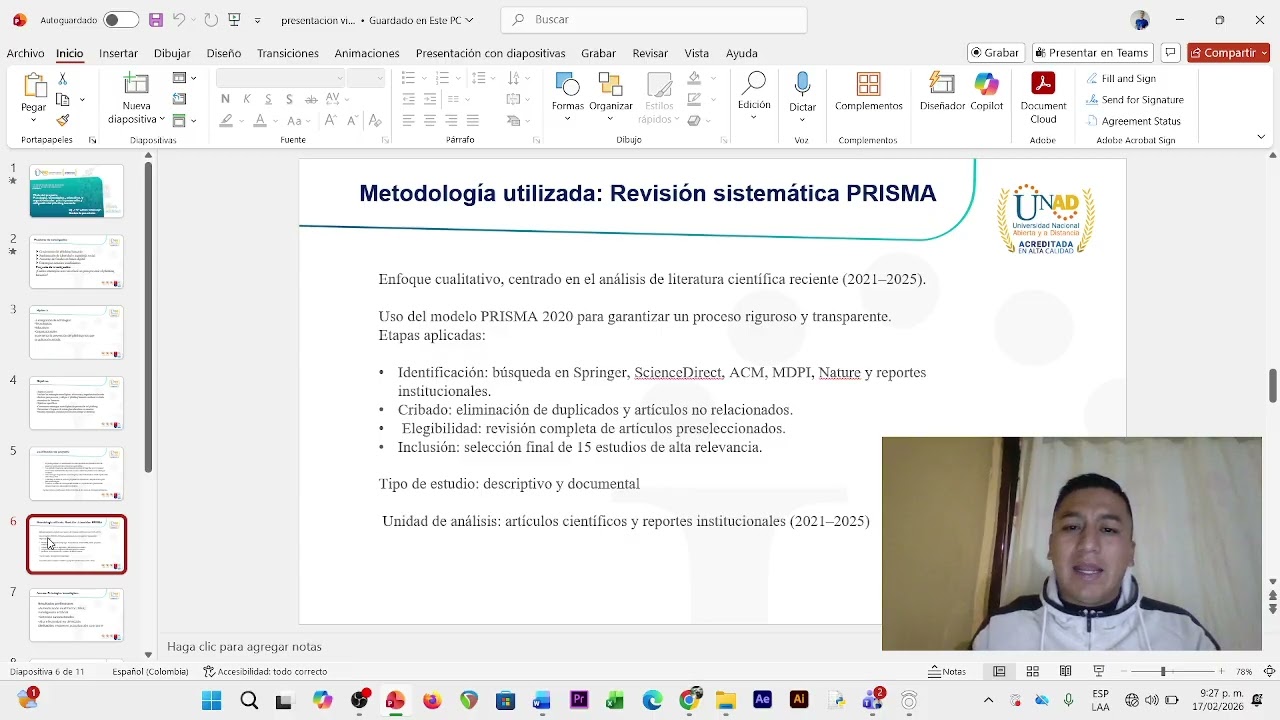1280x720 pixels.
Task: Toggle justify alignment paragraph button
Action: click(x=472, y=120)
